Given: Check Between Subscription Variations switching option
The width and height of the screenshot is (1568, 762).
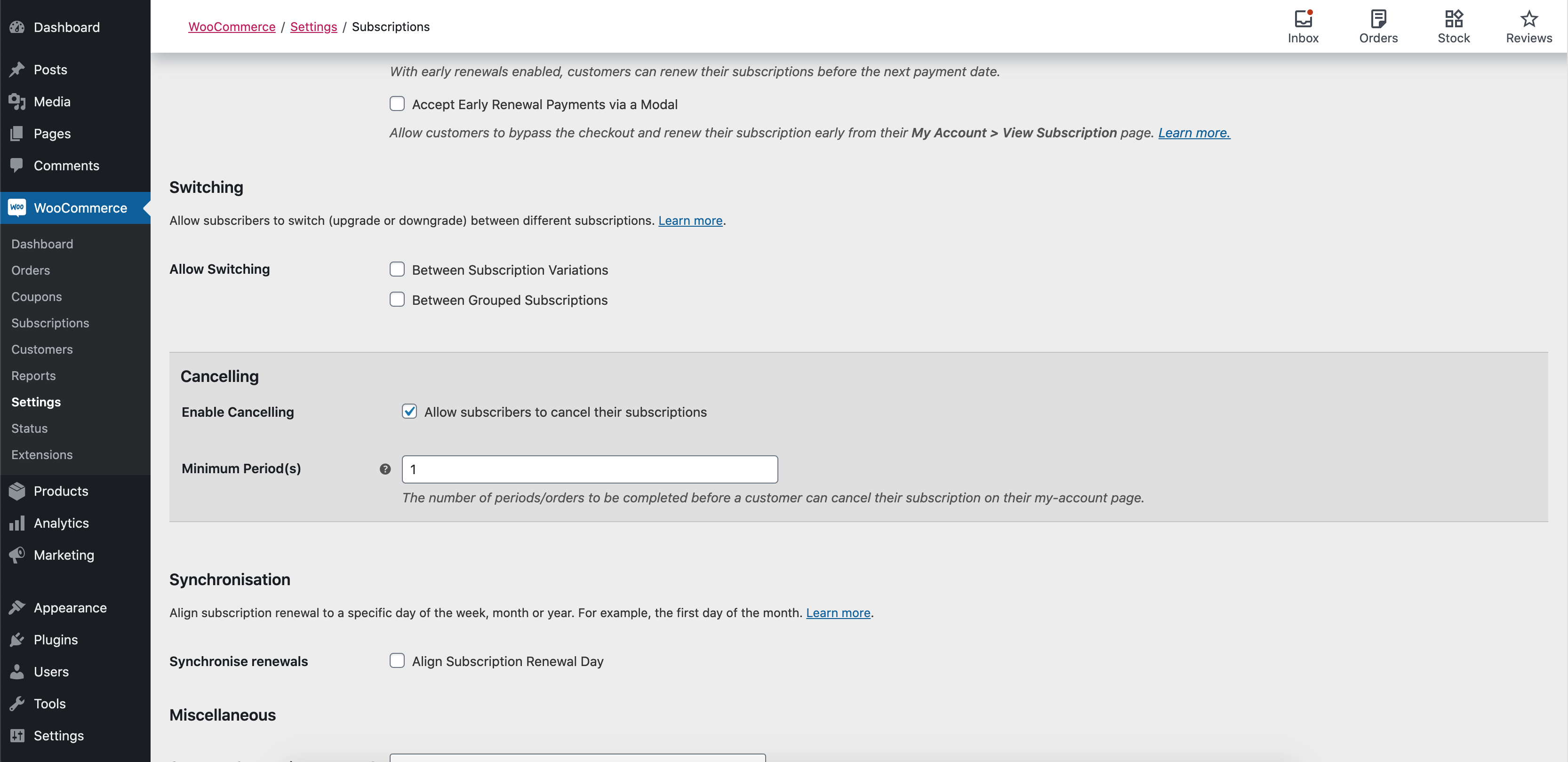Looking at the screenshot, I should tap(397, 269).
